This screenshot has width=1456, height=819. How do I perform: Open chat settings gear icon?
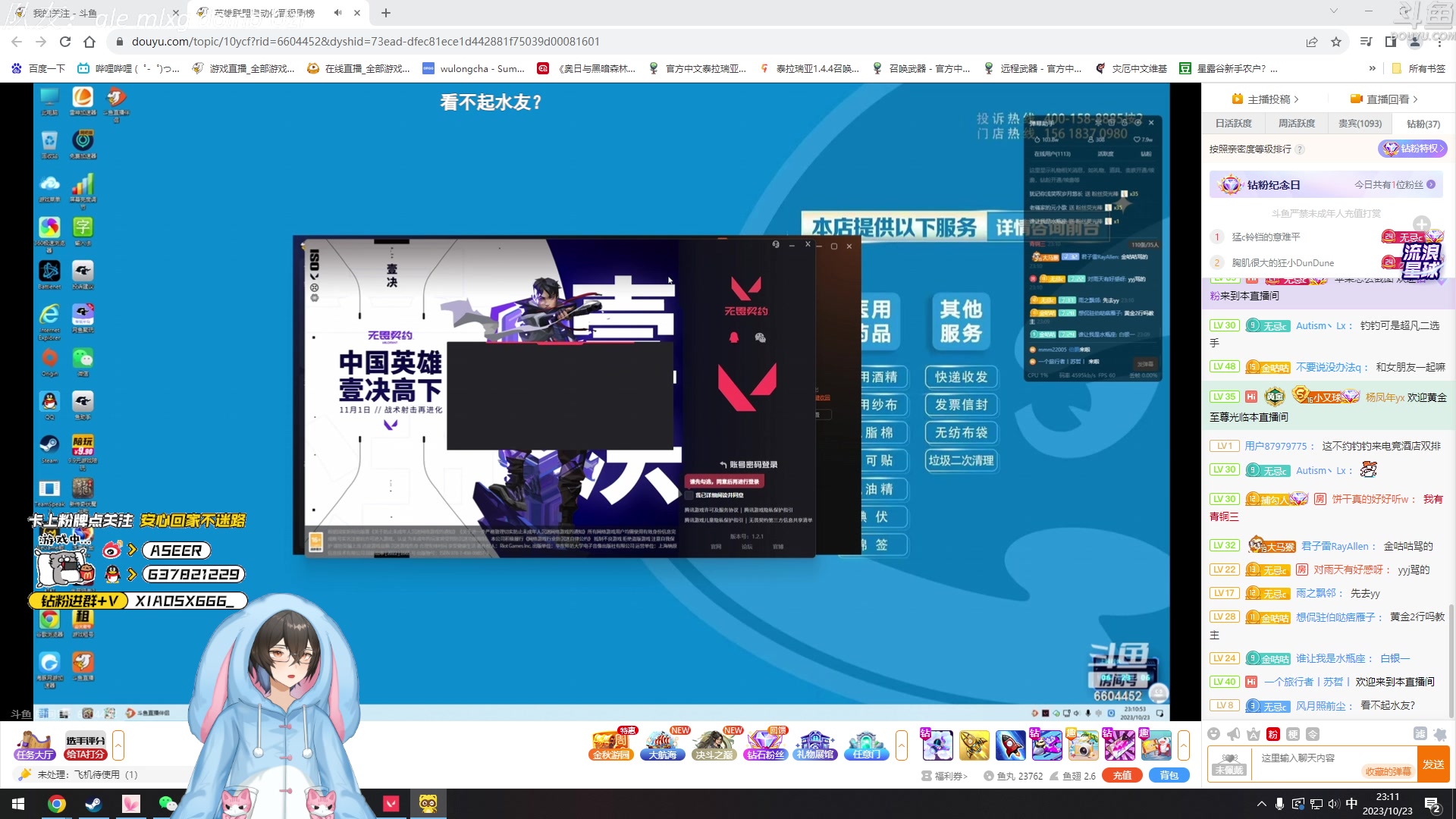(x=1440, y=733)
